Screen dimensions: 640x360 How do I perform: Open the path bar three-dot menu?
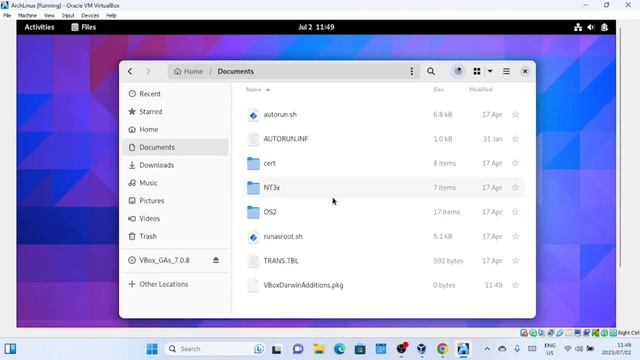(x=411, y=71)
